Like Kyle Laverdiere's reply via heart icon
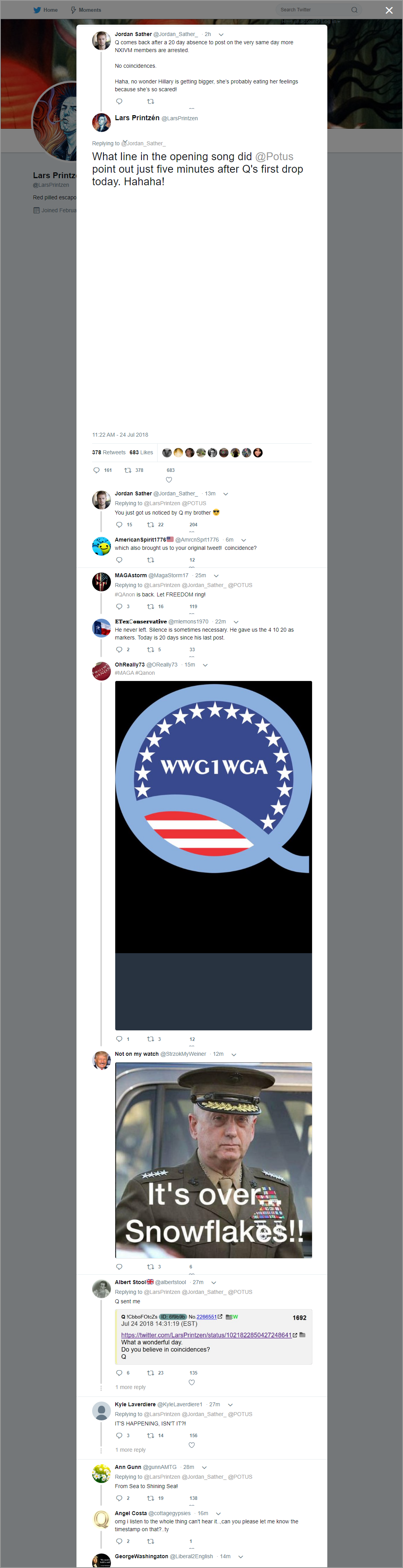 pos(191,1445)
